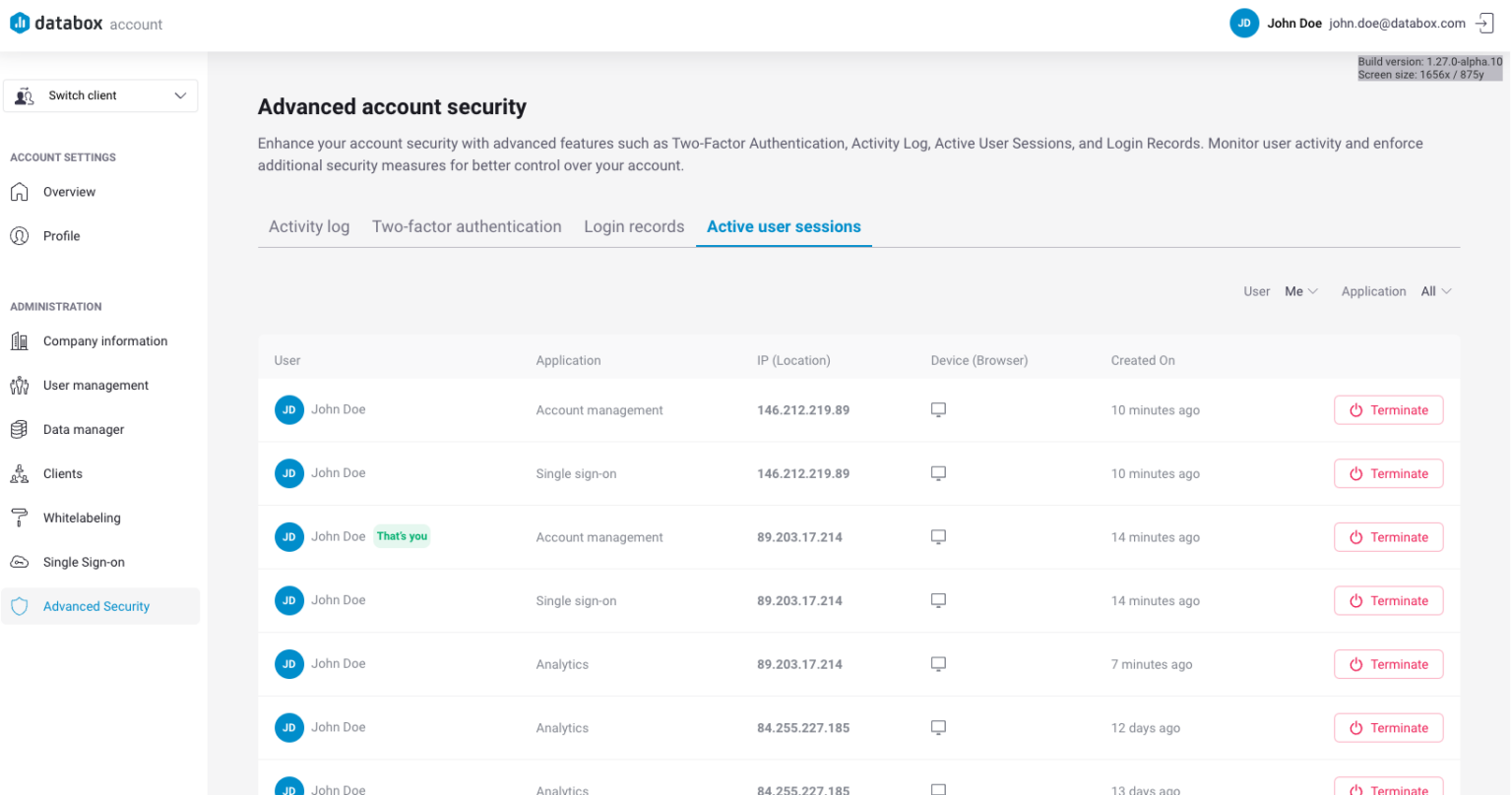Image resolution: width=1512 pixels, height=795 pixels.
Task: Switch to Two-factor authentication tab
Action: point(467,226)
